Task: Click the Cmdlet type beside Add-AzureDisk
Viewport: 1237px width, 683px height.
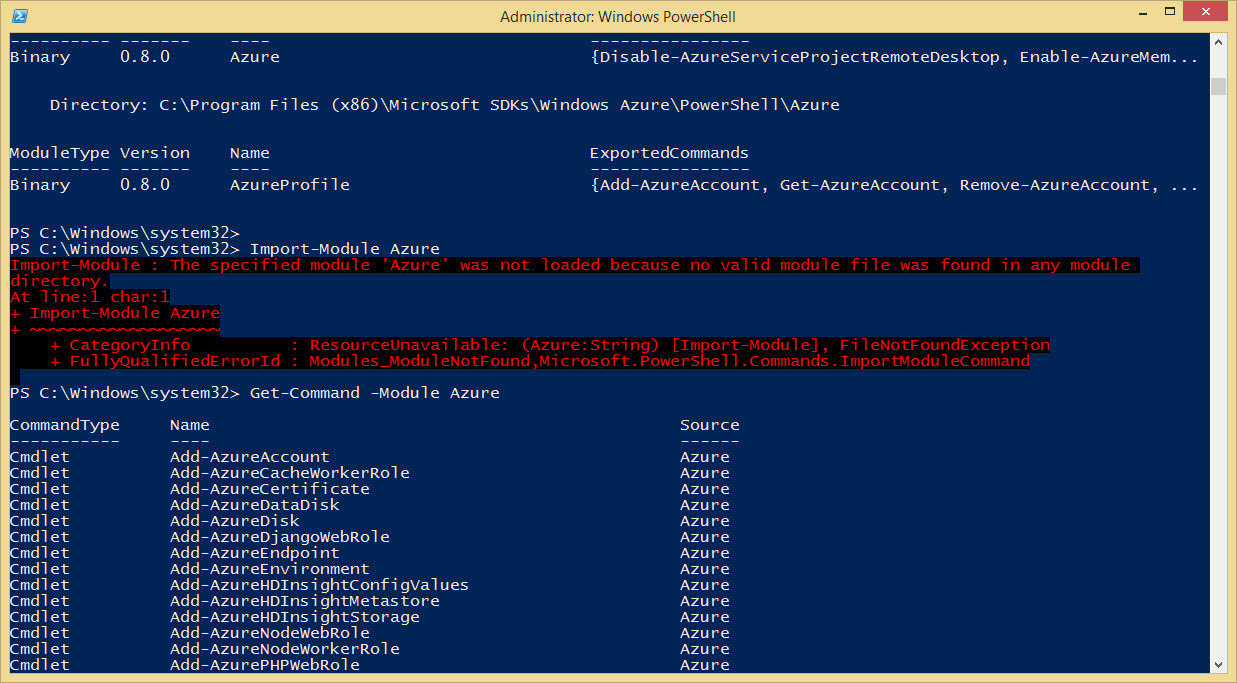Action: [x=40, y=521]
